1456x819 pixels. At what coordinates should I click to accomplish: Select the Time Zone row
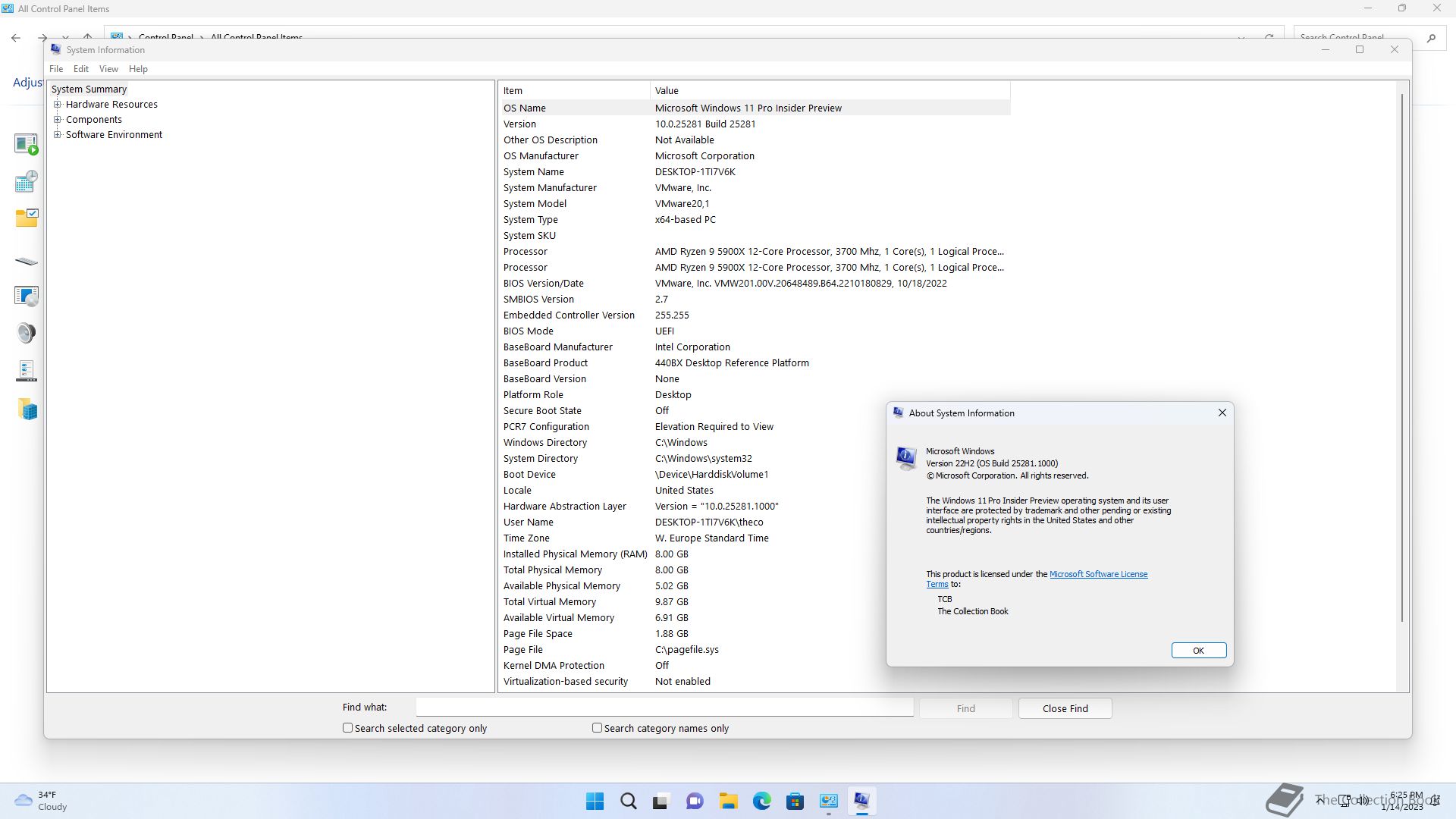(x=755, y=538)
